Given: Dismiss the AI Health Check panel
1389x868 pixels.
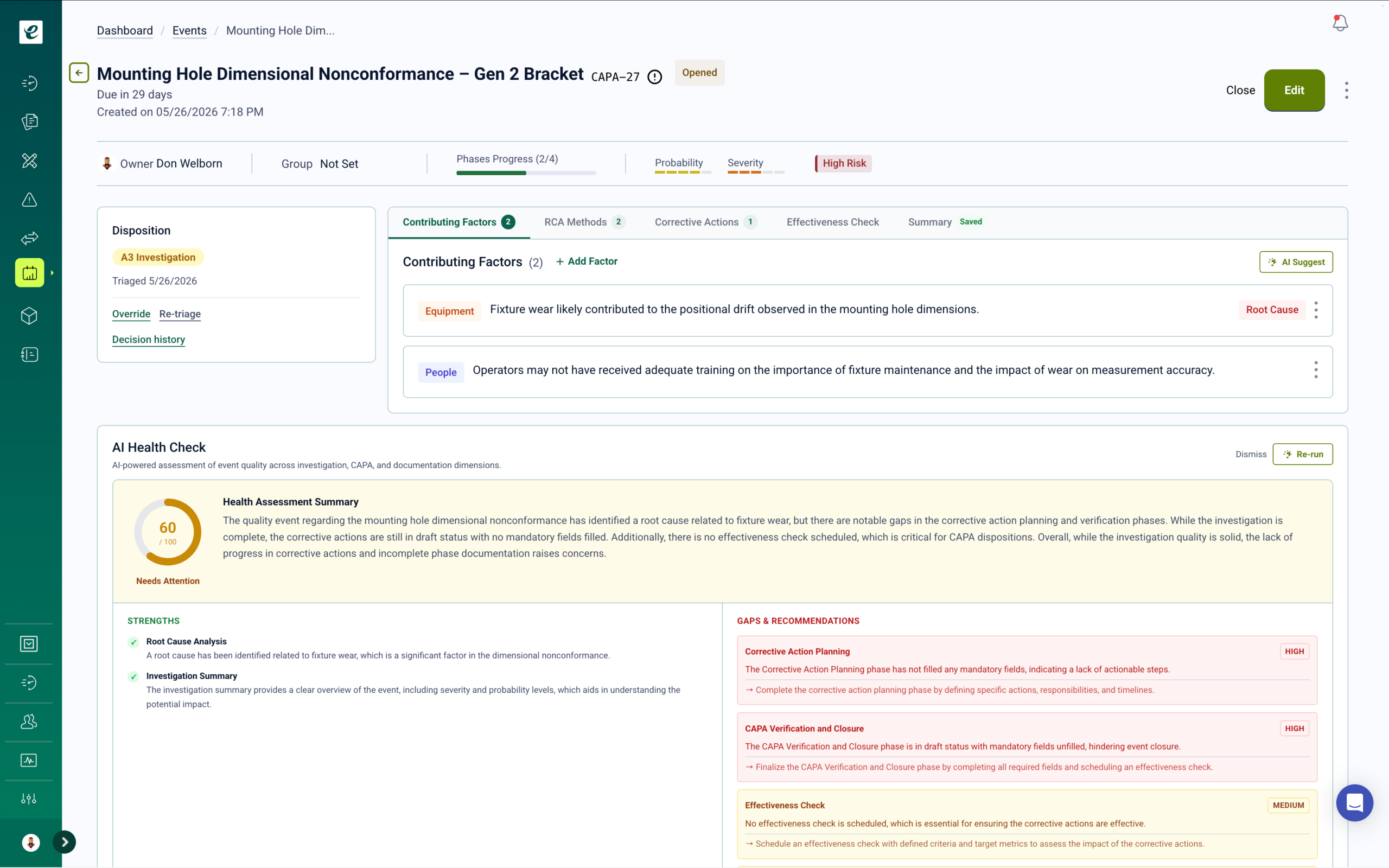Looking at the screenshot, I should (1251, 454).
